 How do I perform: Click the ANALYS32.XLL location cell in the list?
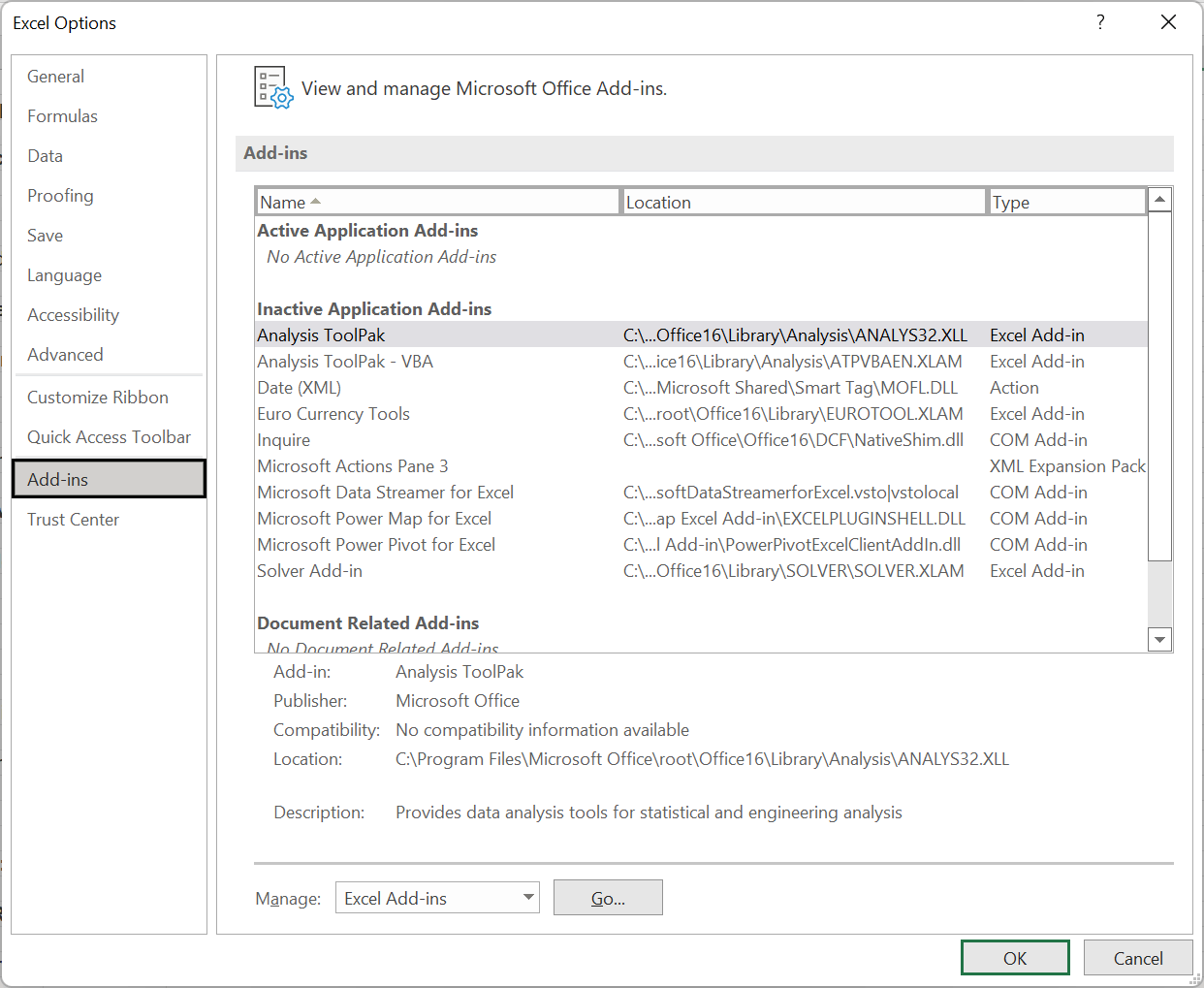(795, 335)
